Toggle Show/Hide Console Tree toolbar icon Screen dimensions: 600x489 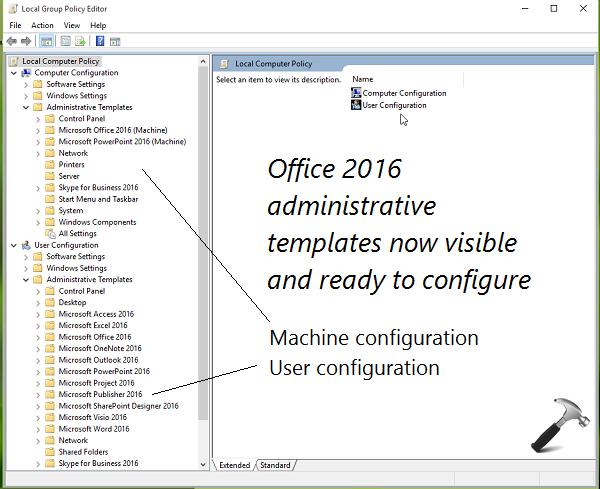point(46,41)
